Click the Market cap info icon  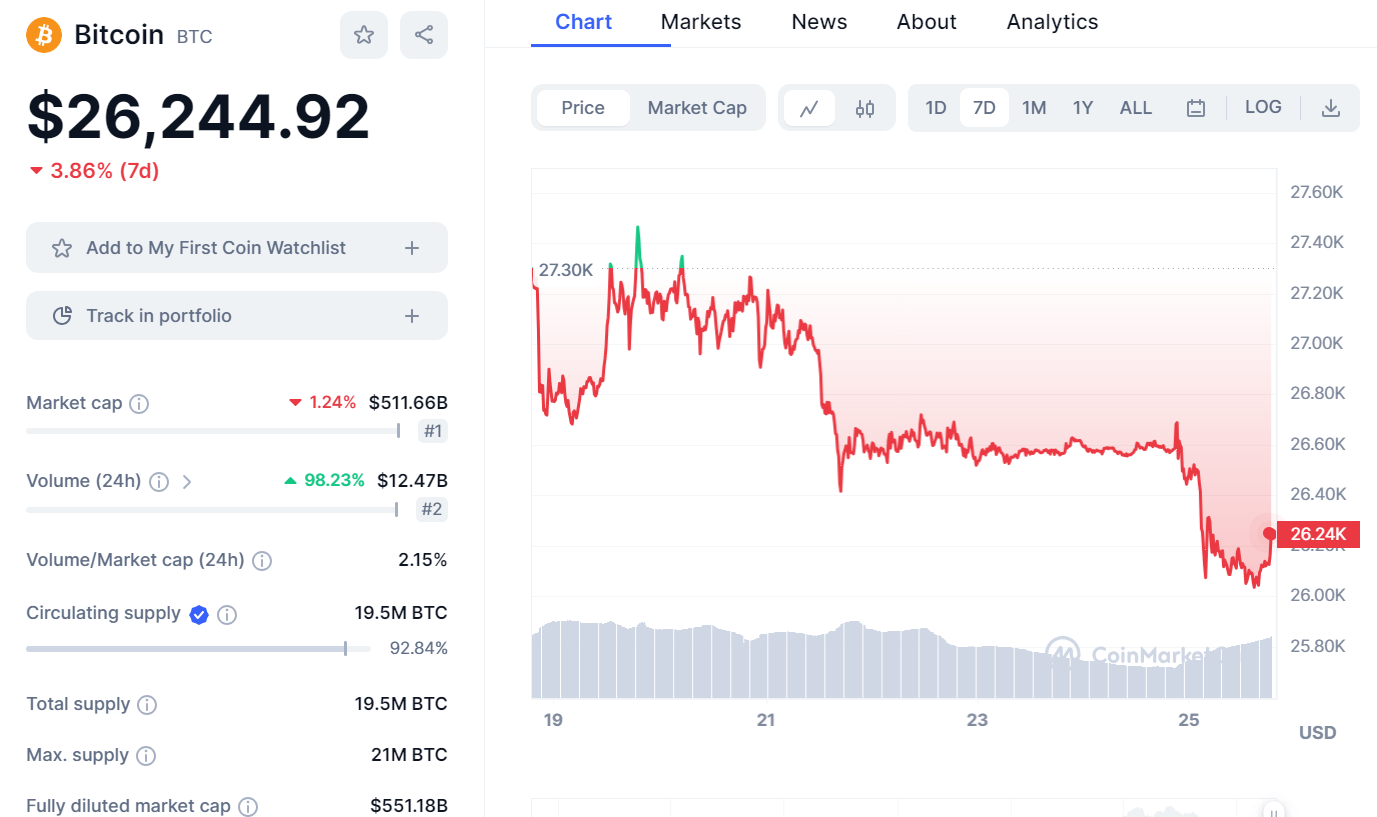140,404
